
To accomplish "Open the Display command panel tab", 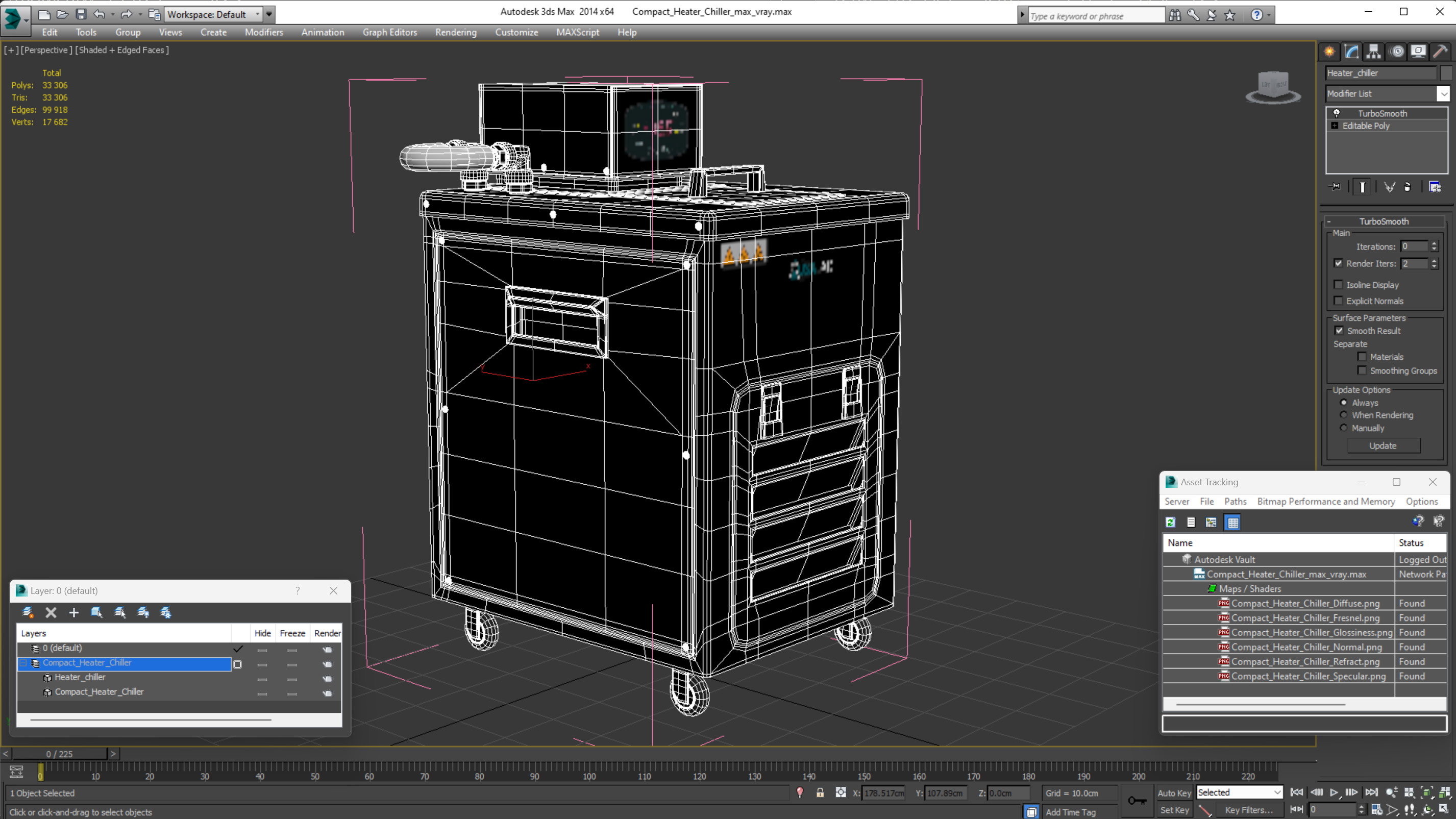I will click(x=1419, y=52).
